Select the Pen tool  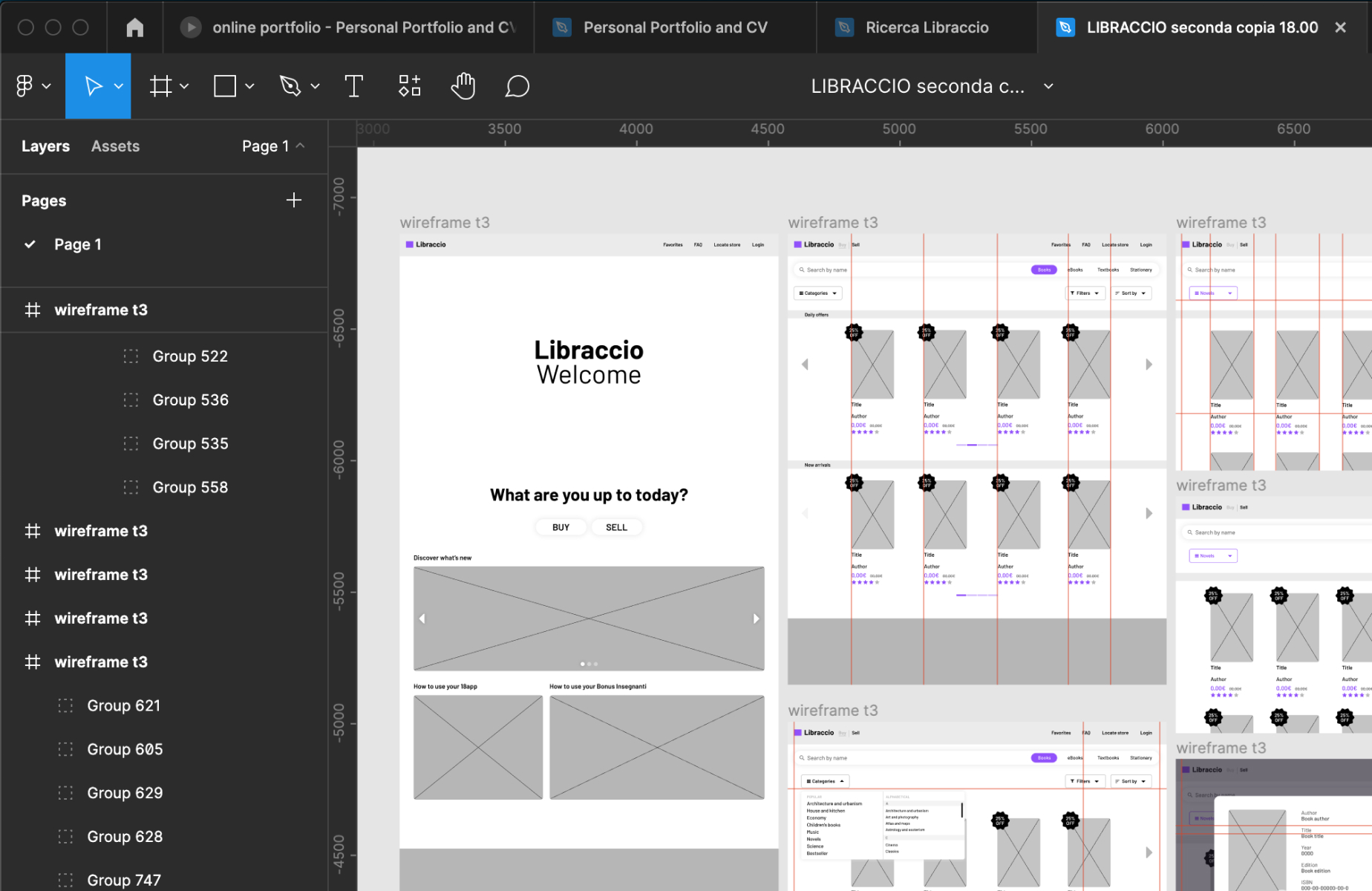pyautogui.click(x=290, y=86)
